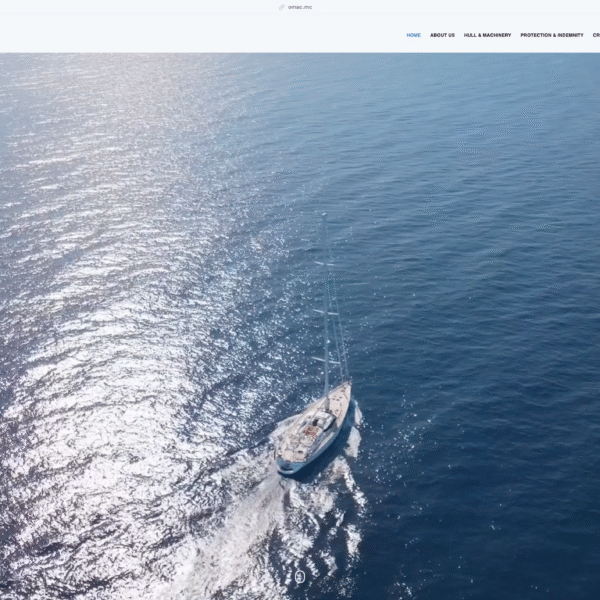Click the sailboat's tall mast
This screenshot has width=600, height=600.
tap(325, 300)
